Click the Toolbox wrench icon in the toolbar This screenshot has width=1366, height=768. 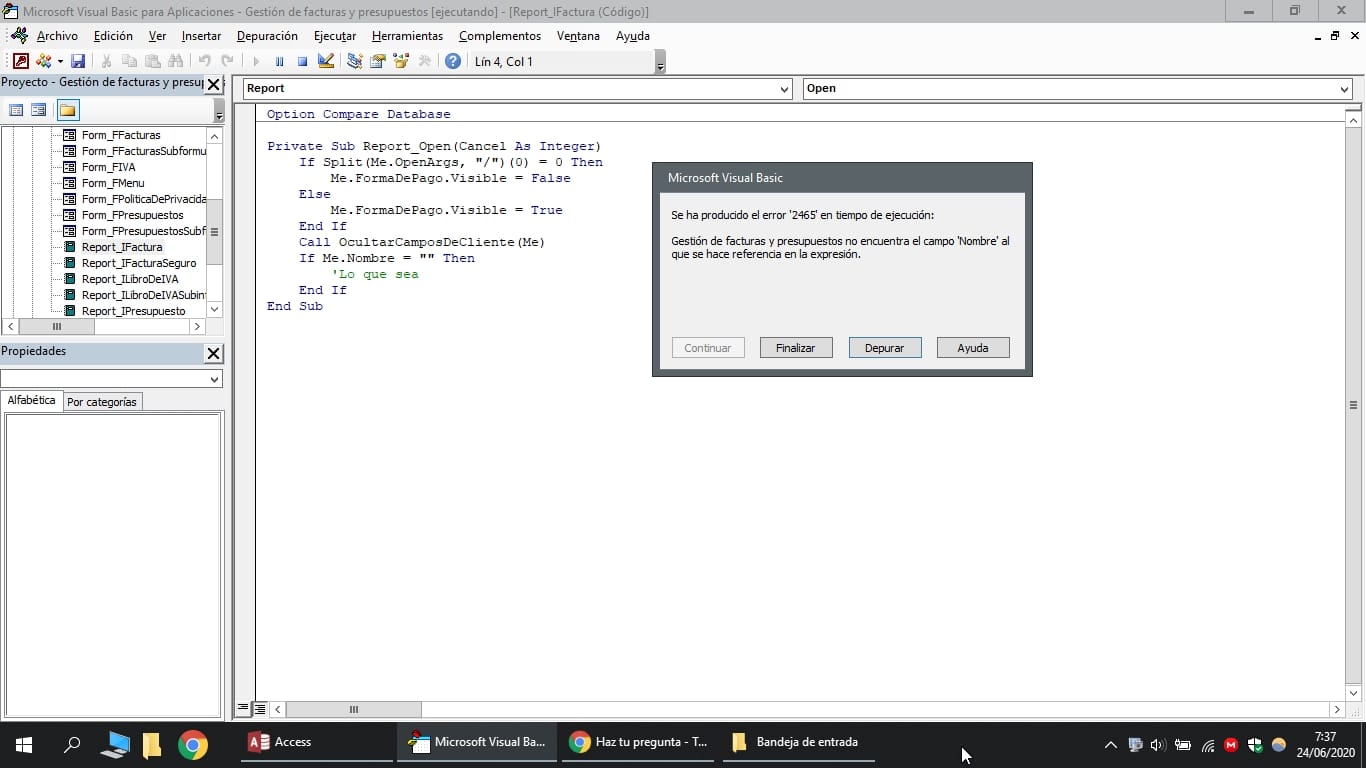[424, 61]
